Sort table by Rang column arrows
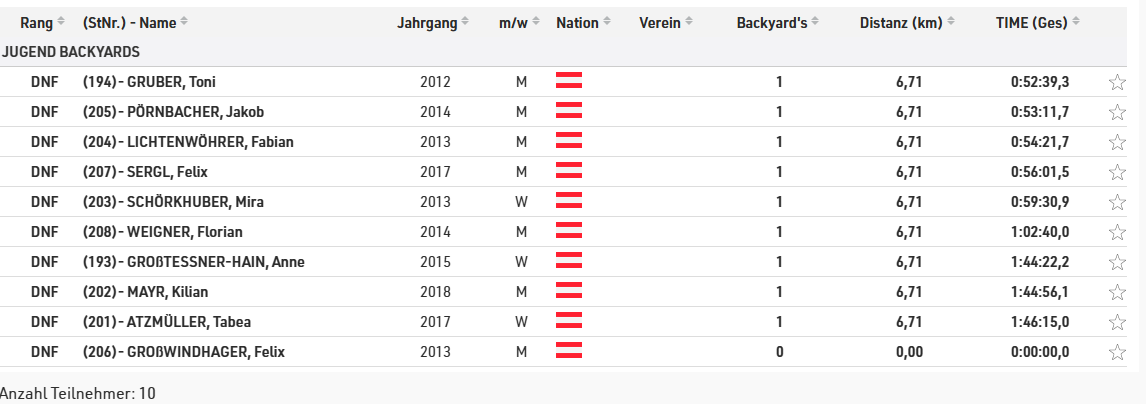Viewport: 1146px width, 404px height. (61, 23)
